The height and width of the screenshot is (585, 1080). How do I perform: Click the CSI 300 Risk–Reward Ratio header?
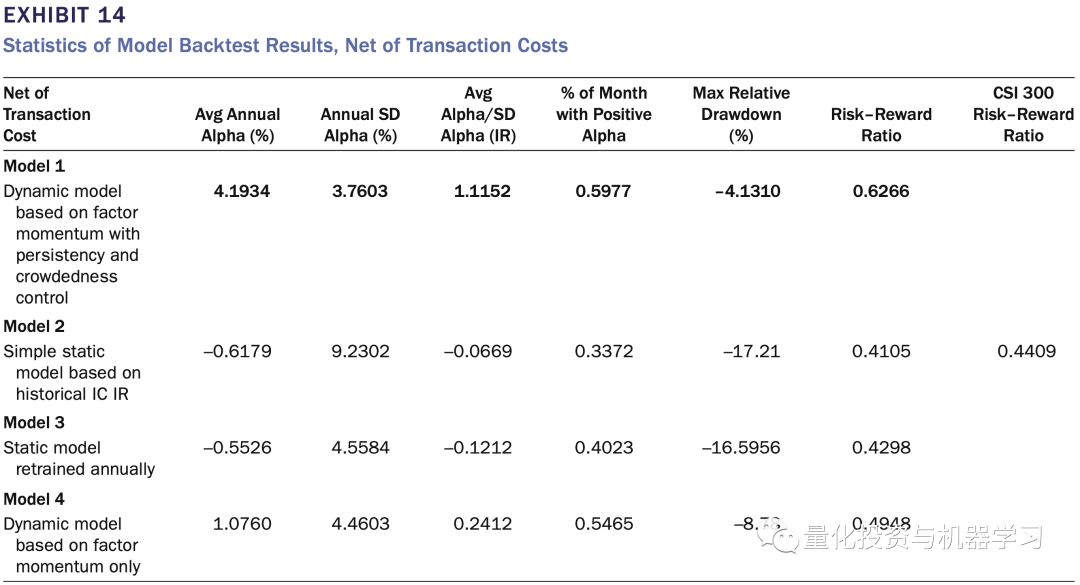(1023, 114)
